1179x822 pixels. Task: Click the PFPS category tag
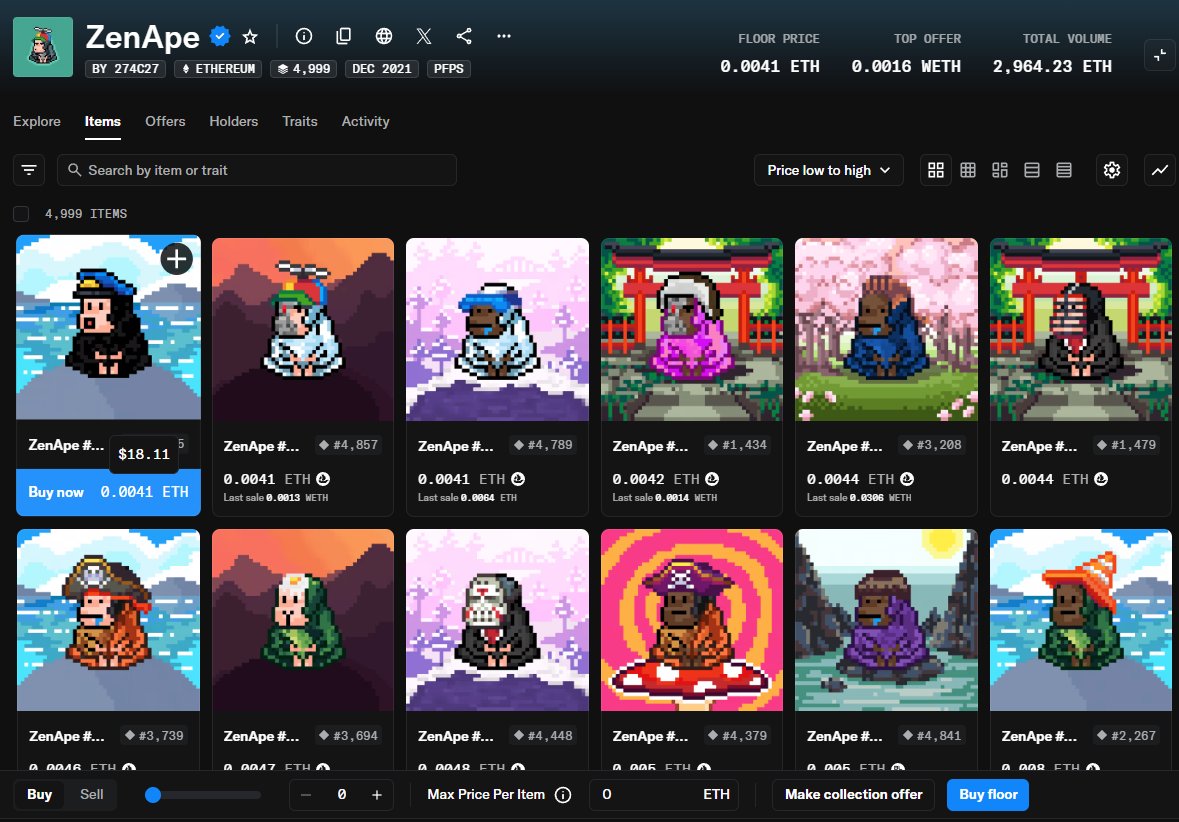click(449, 68)
